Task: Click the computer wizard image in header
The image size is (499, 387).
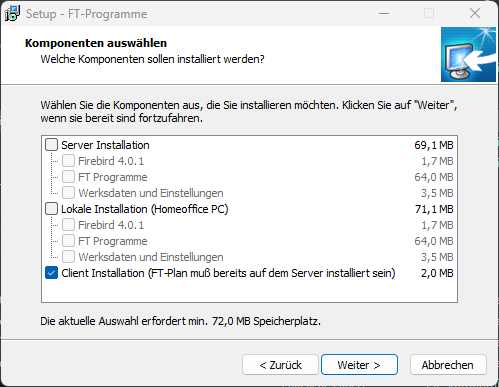Action: pyautogui.click(x=468, y=54)
